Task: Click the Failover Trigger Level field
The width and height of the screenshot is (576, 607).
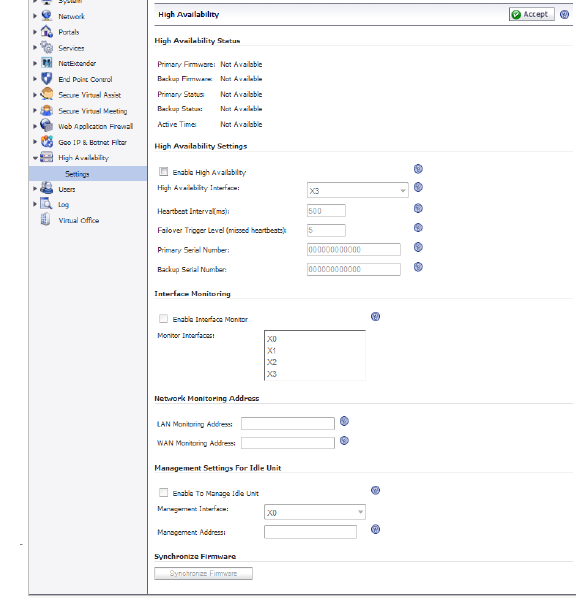Action: 326,230
